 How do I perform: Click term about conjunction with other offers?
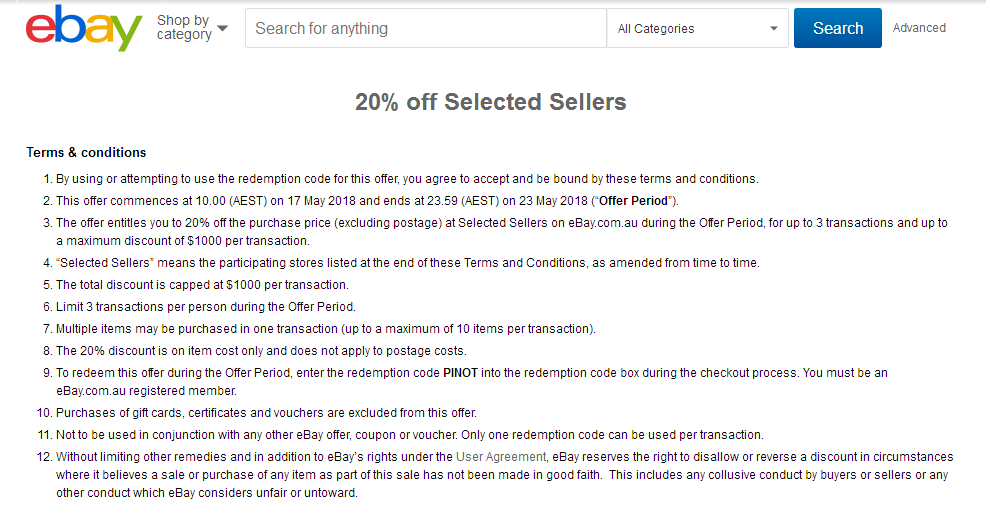(409, 435)
